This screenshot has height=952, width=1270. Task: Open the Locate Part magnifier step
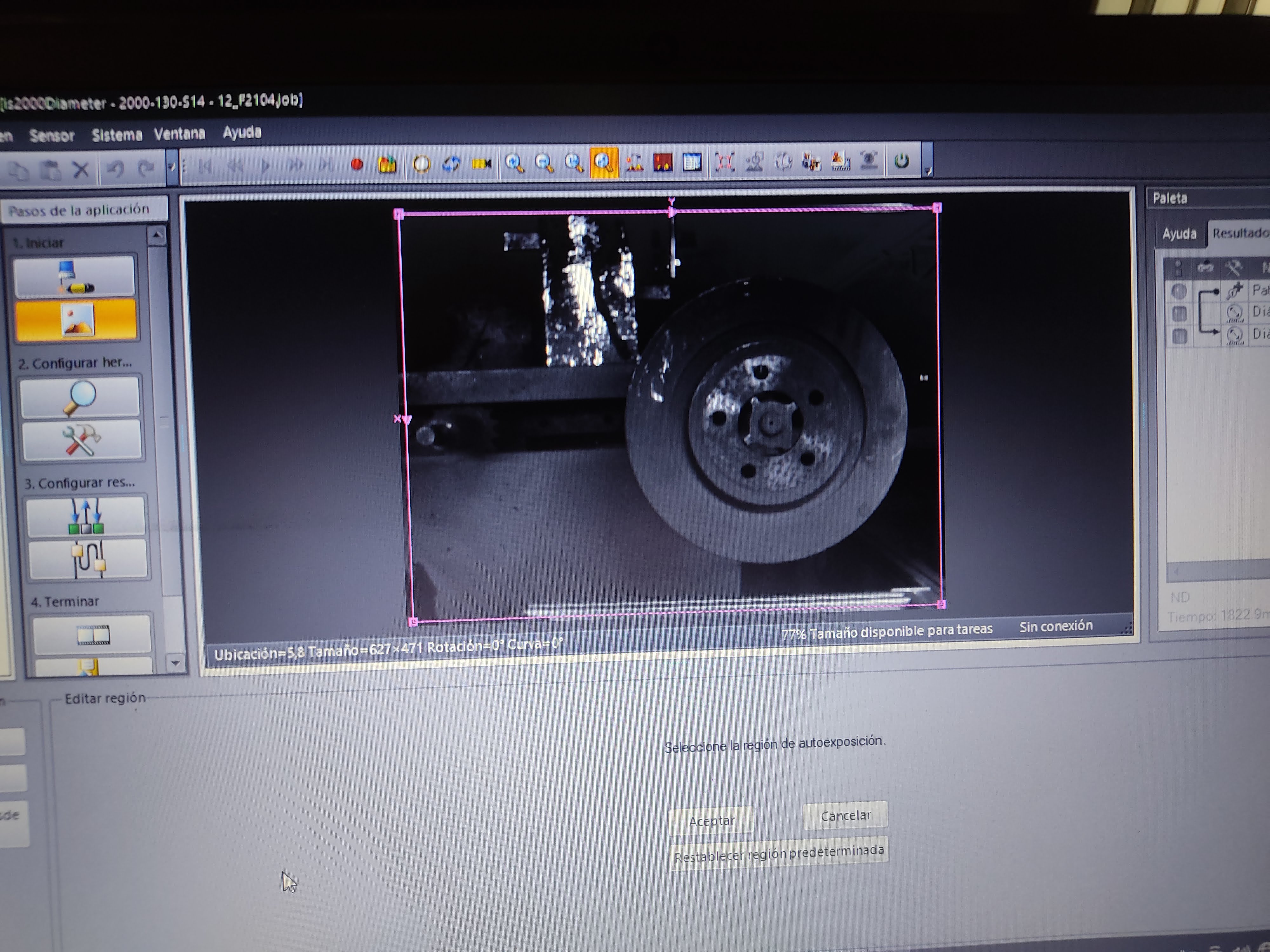point(80,397)
